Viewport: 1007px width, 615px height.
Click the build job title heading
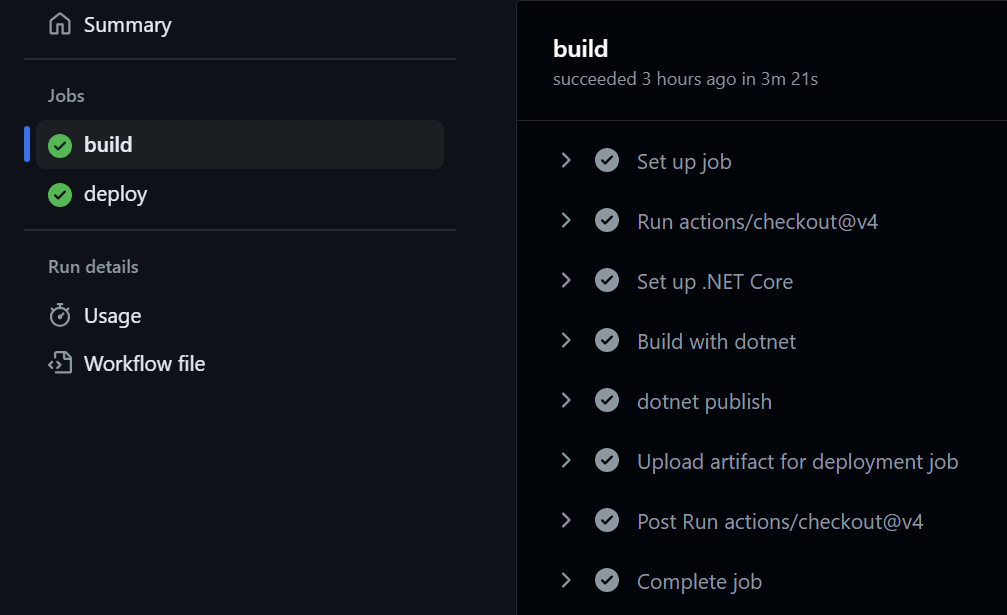[x=580, y=48]
